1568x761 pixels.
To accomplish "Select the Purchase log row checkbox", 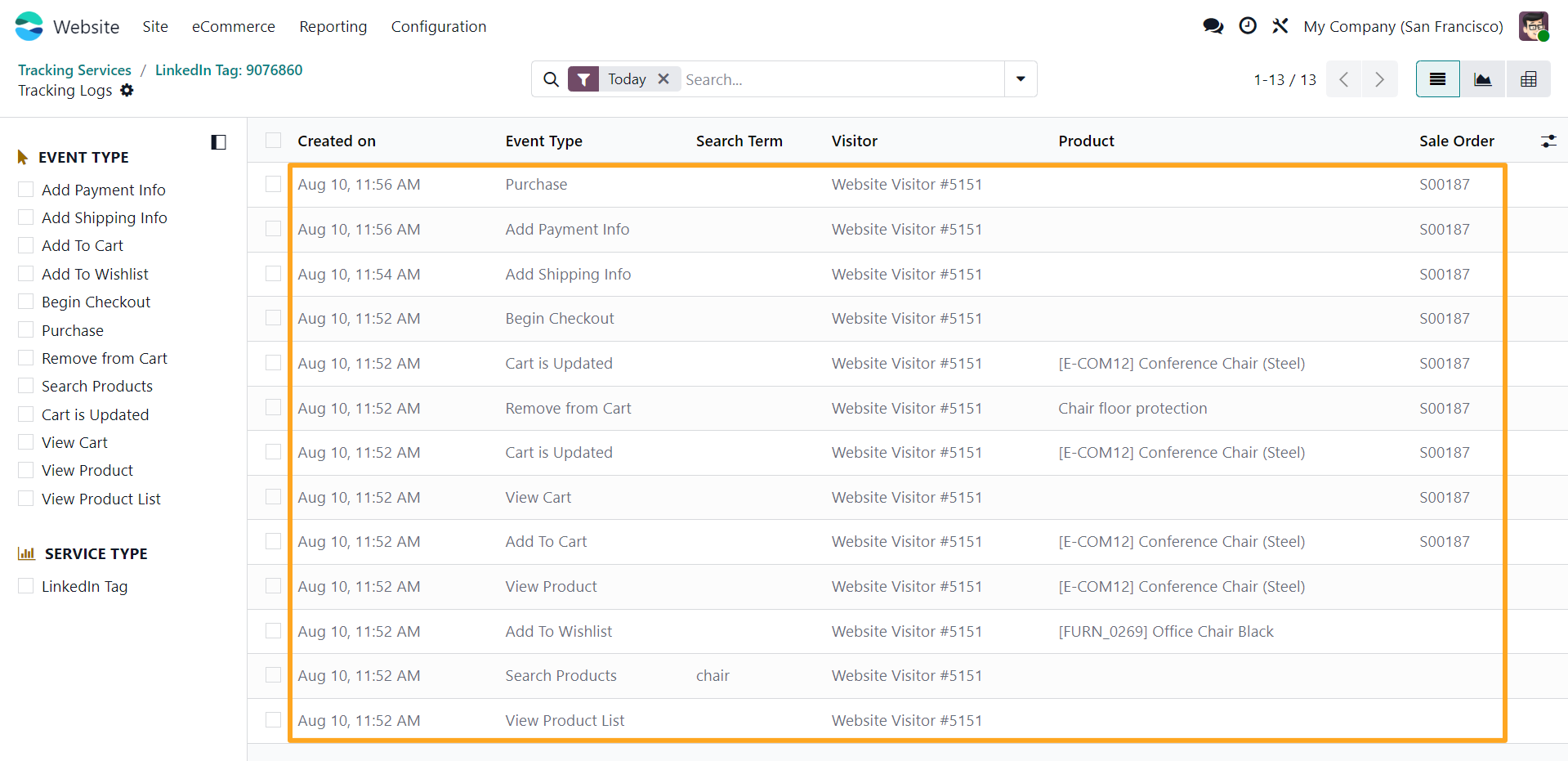I will [274, 184].
